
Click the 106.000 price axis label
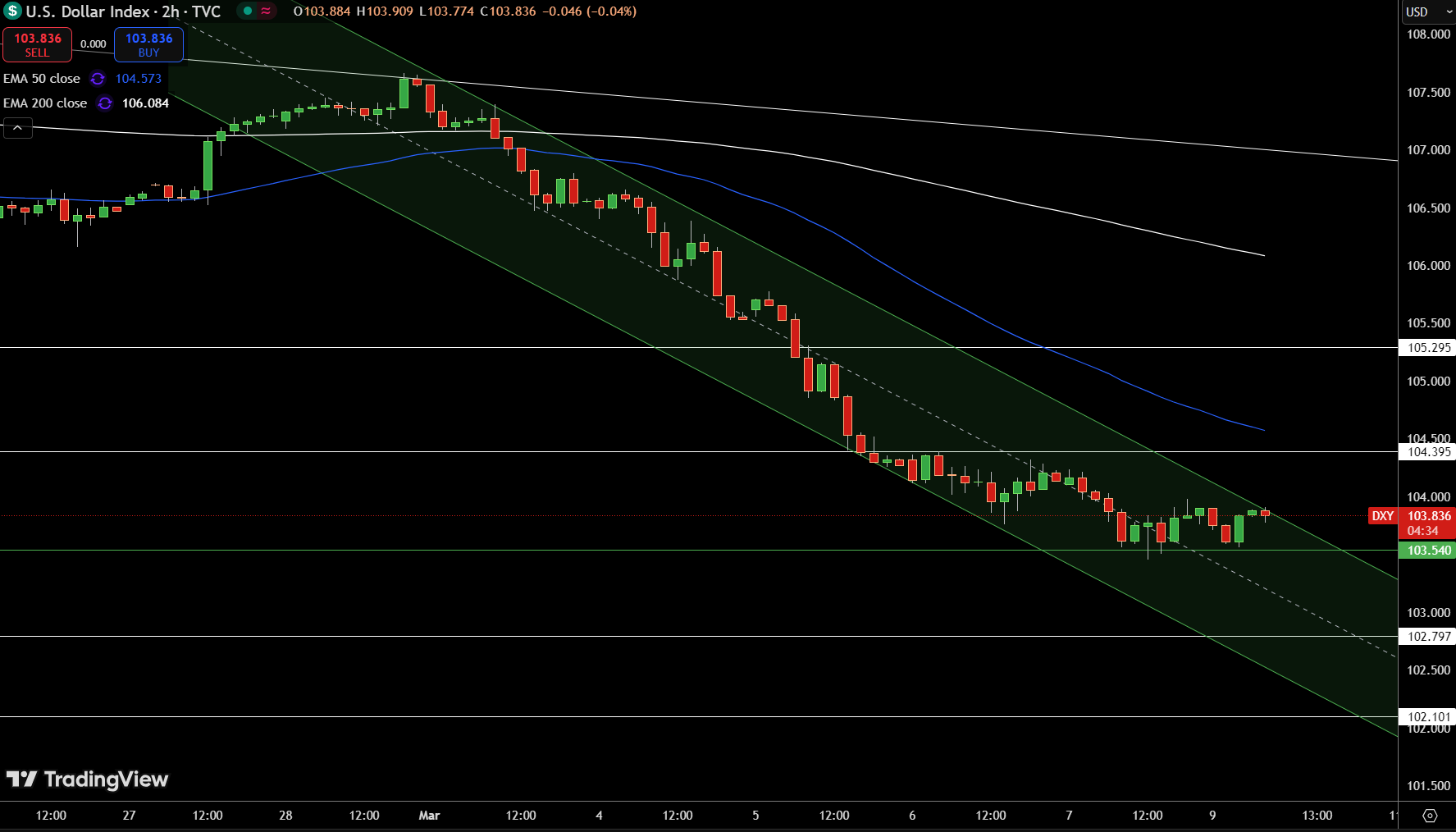point(1429,266)
